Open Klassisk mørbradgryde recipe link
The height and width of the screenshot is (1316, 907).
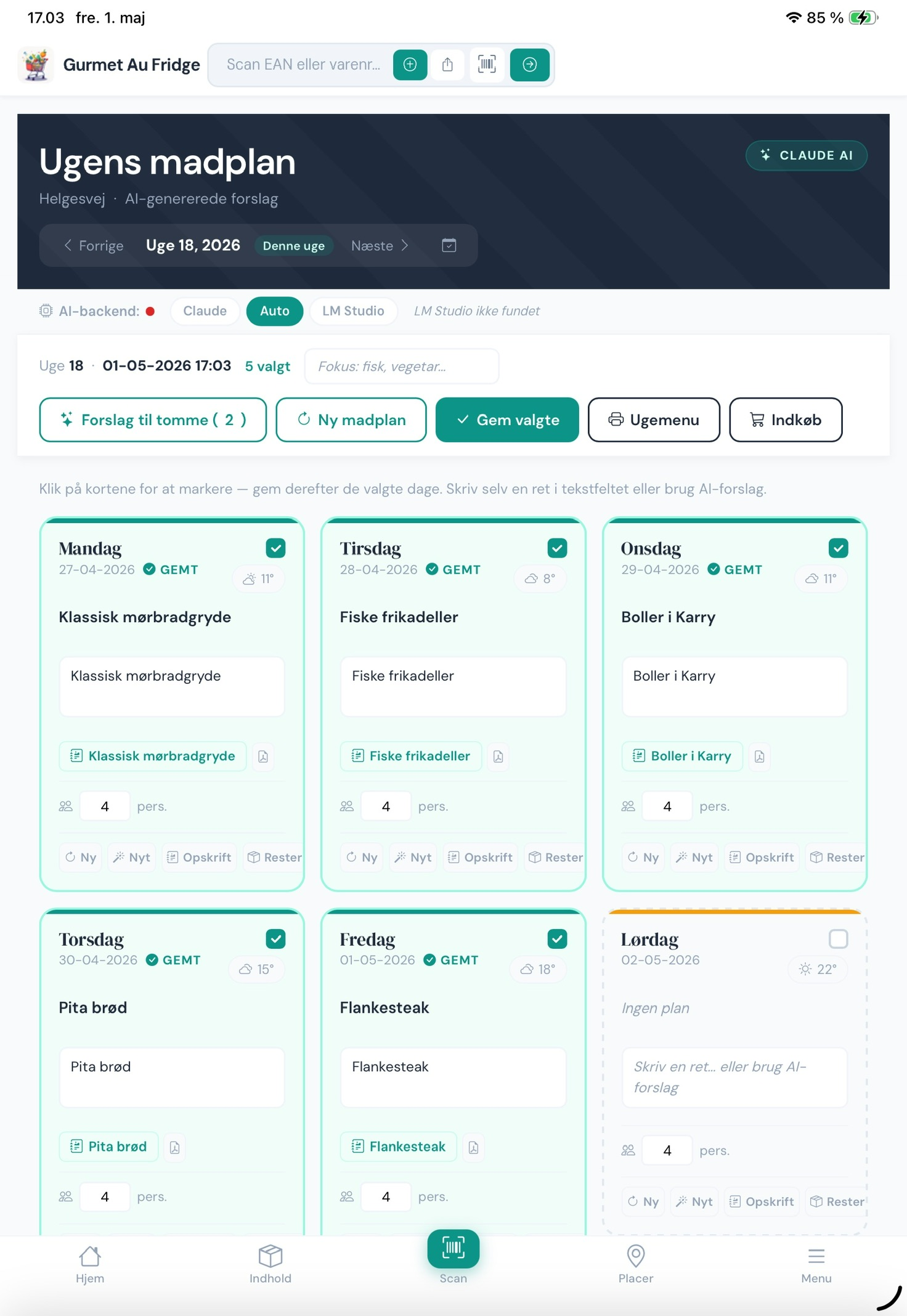pos(153,756)
